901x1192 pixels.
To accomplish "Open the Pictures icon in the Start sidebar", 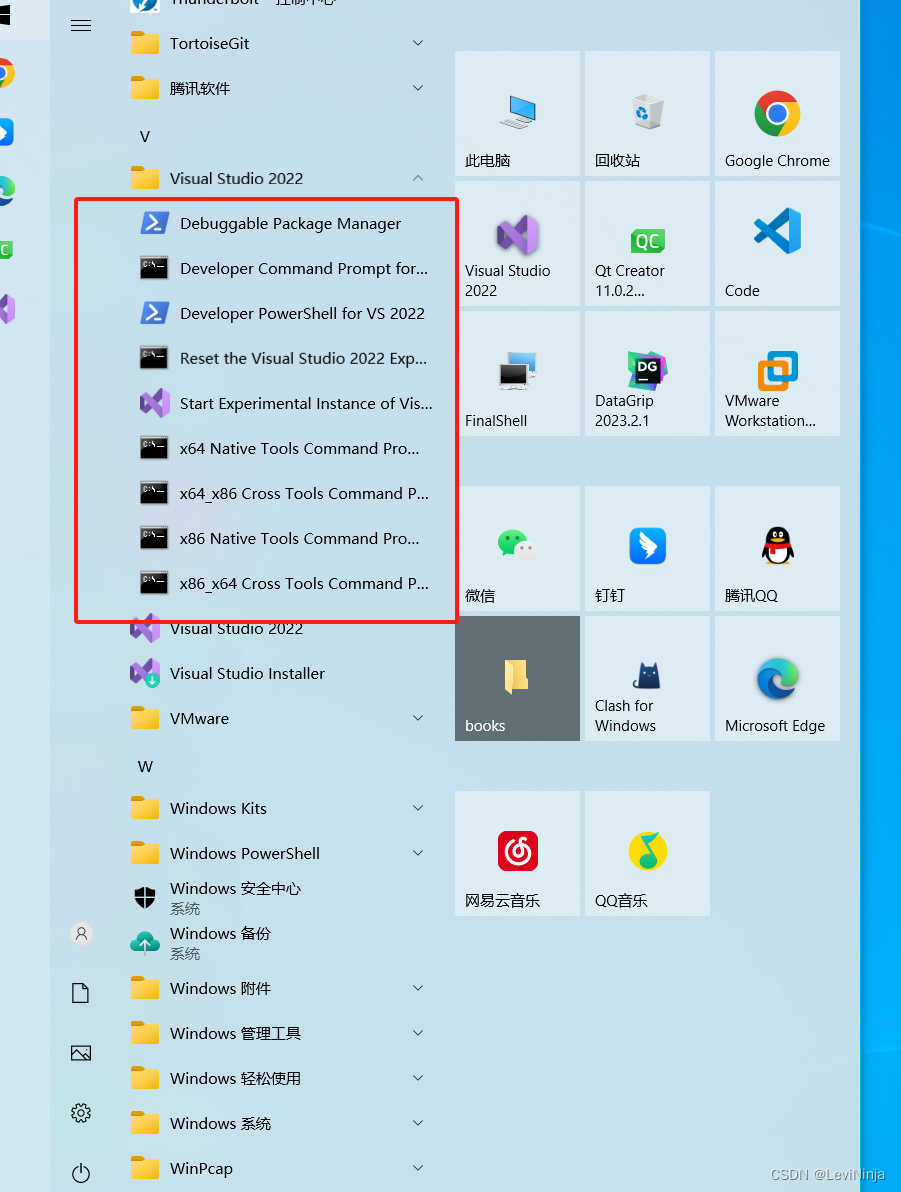I will point(81,1053).
